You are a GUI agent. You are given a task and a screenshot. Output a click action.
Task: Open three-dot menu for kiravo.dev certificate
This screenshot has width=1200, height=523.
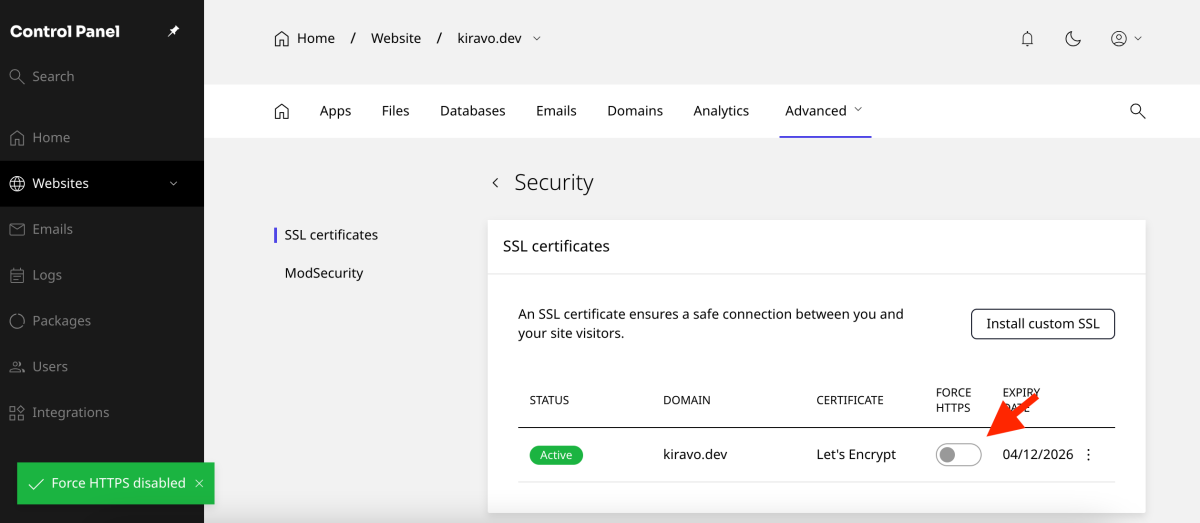pyautogui.click(x=1089, y=455)
